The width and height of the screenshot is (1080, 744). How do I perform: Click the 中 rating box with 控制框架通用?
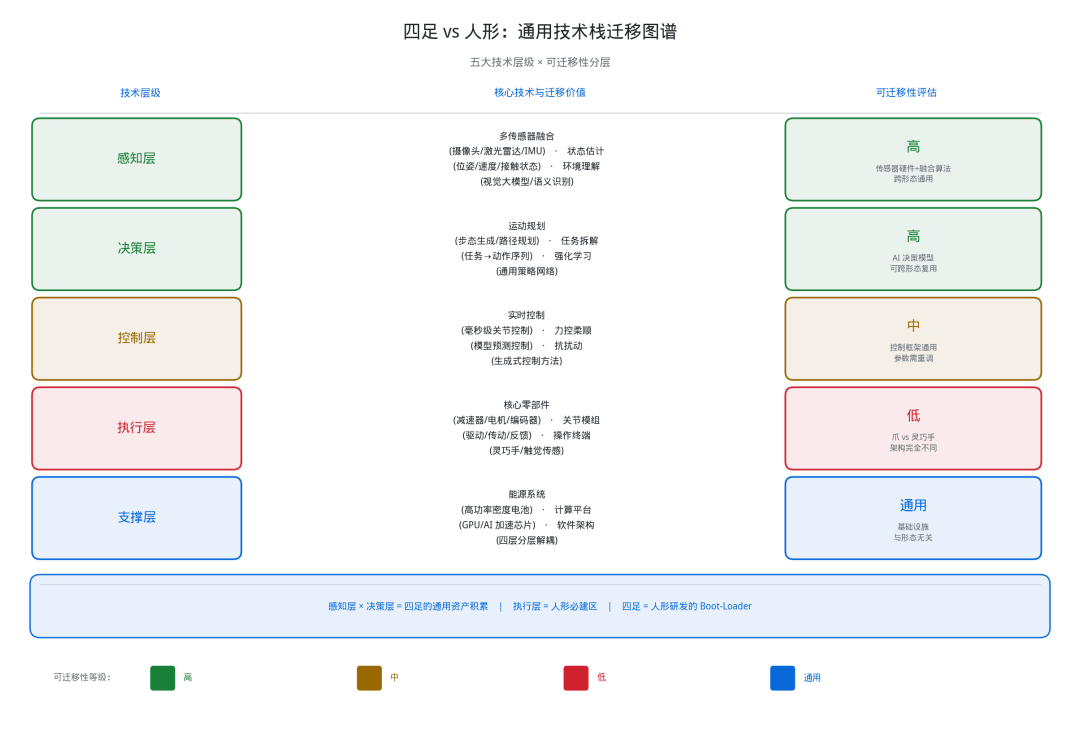coord(913,338)
